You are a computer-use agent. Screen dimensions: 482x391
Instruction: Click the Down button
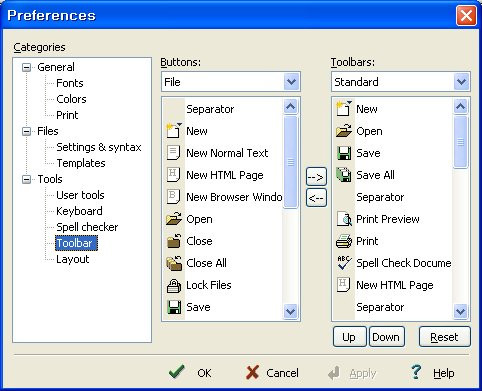pos(387,337)
